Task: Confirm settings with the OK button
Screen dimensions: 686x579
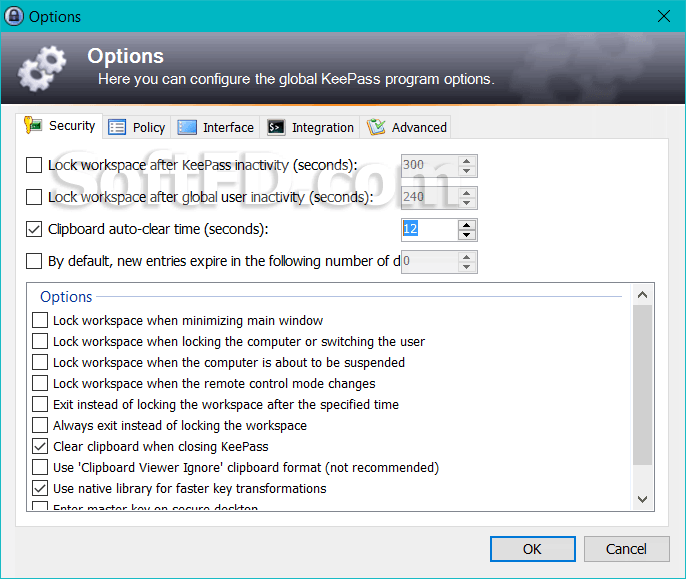Action: [532, 549]
